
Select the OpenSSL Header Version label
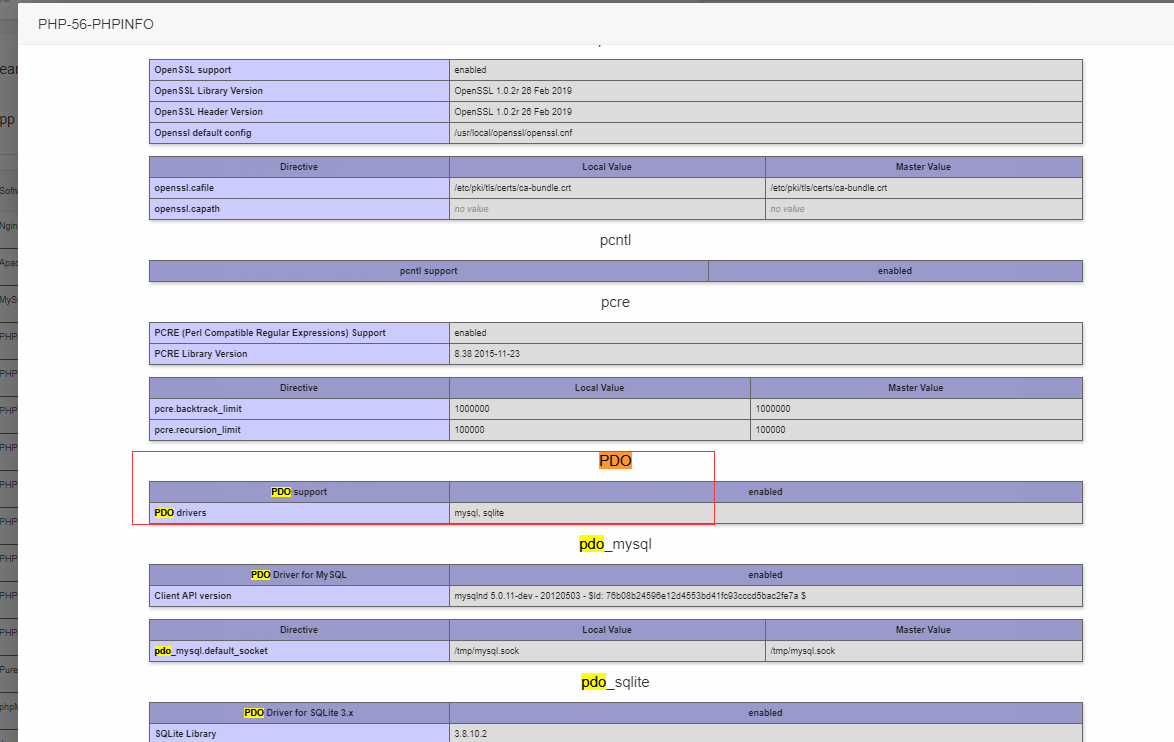[x=208, y=112]
